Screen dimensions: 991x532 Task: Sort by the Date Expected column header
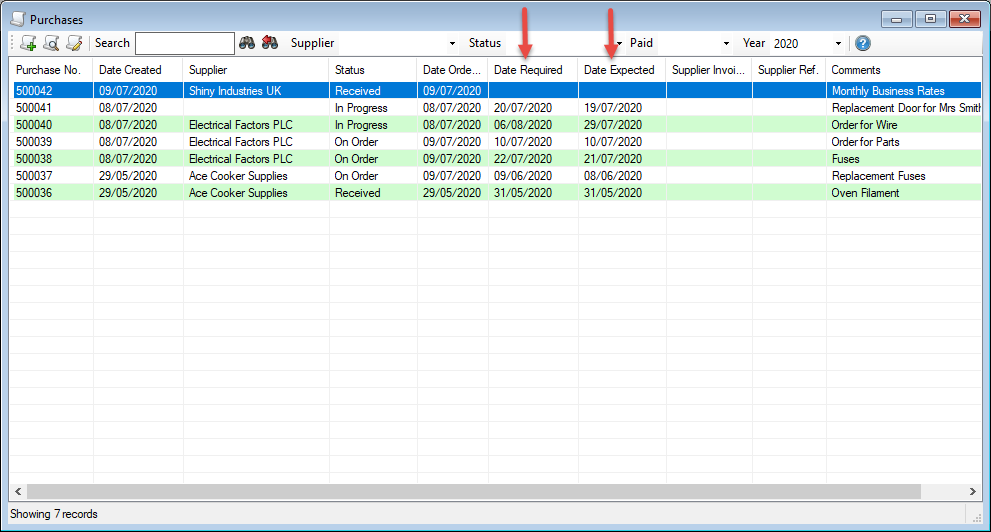click(619, 70)
